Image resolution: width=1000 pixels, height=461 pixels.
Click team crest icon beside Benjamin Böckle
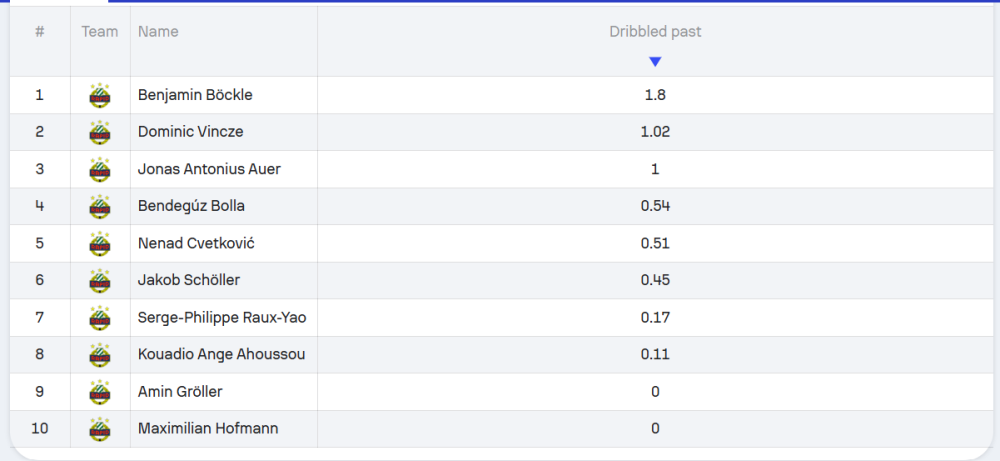click(x=100, y=96)
